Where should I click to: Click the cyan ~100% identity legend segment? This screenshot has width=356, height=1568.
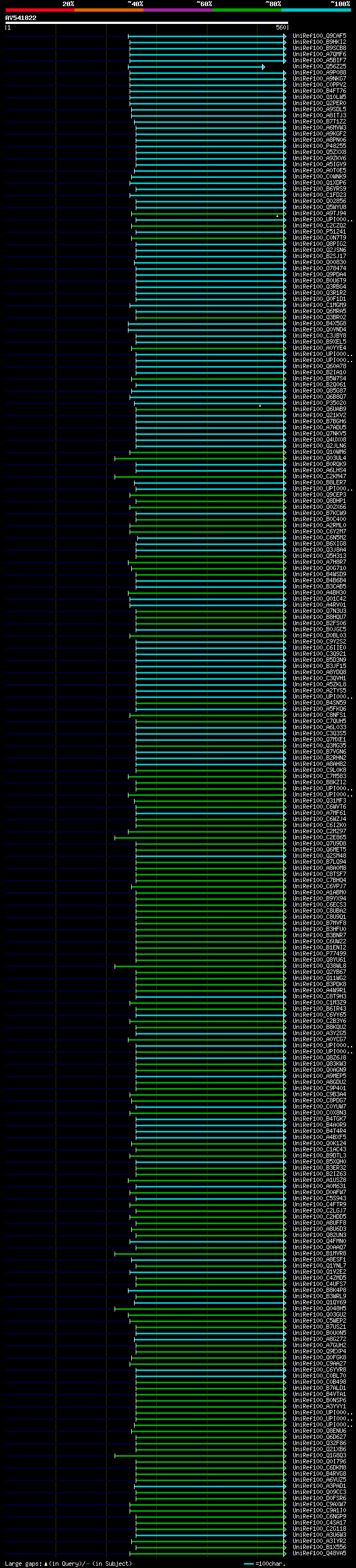[317, 10]
